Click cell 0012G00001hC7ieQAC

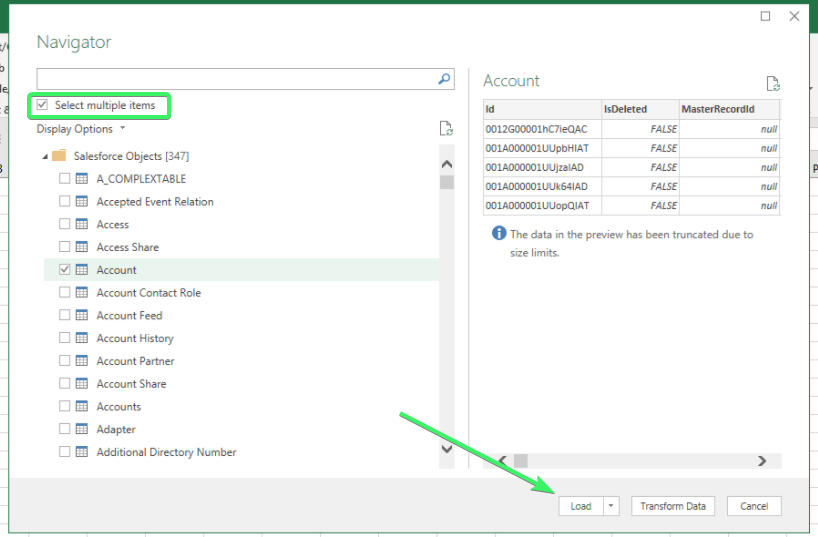pyautogui.click(x=542, y=129)
